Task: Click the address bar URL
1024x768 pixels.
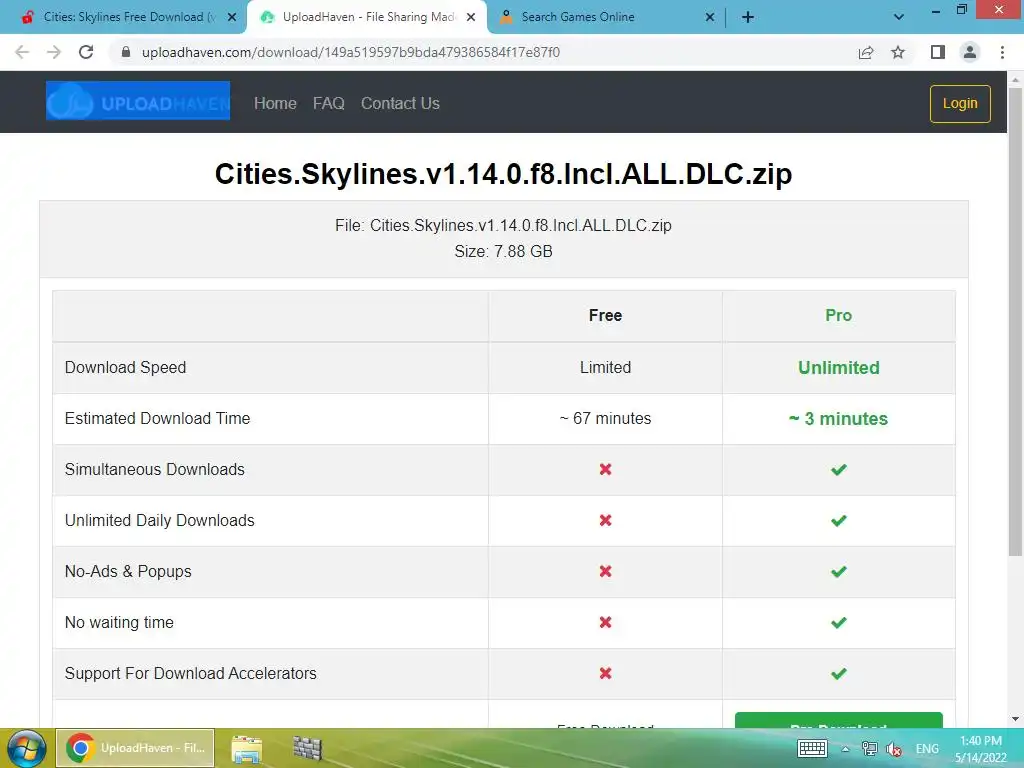Action: 351,52
